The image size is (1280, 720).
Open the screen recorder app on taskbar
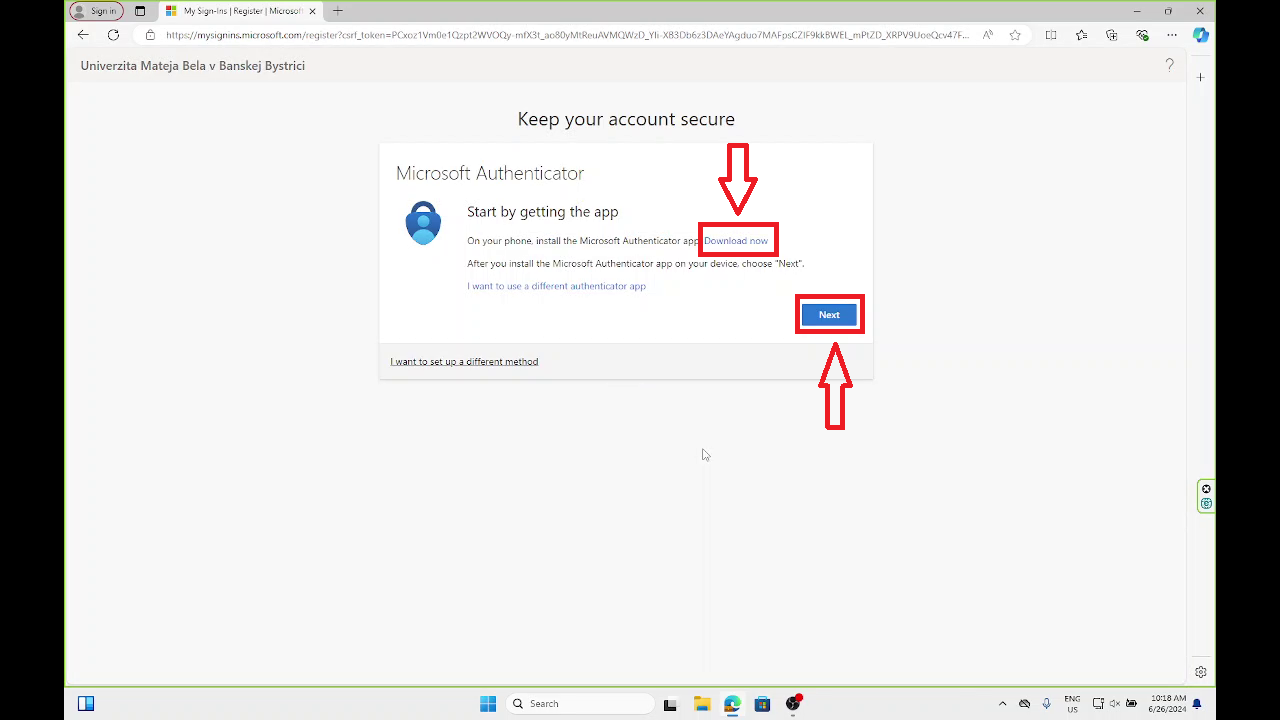[793, 703]
